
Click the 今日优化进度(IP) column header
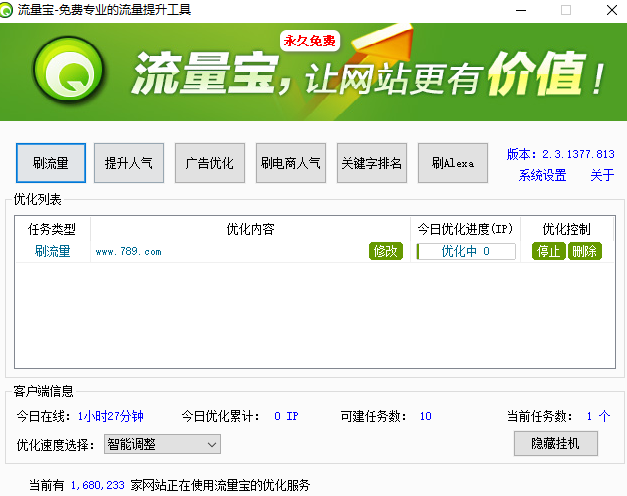click(x=465, y=229)
